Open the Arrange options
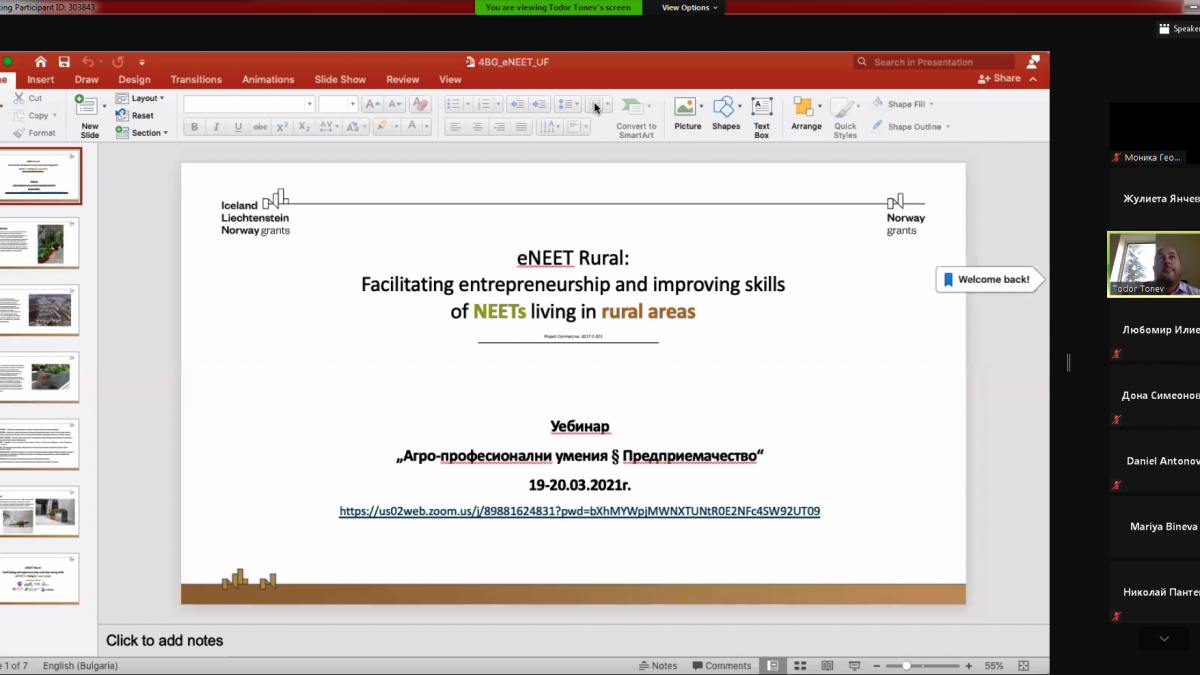 (806, 114)
